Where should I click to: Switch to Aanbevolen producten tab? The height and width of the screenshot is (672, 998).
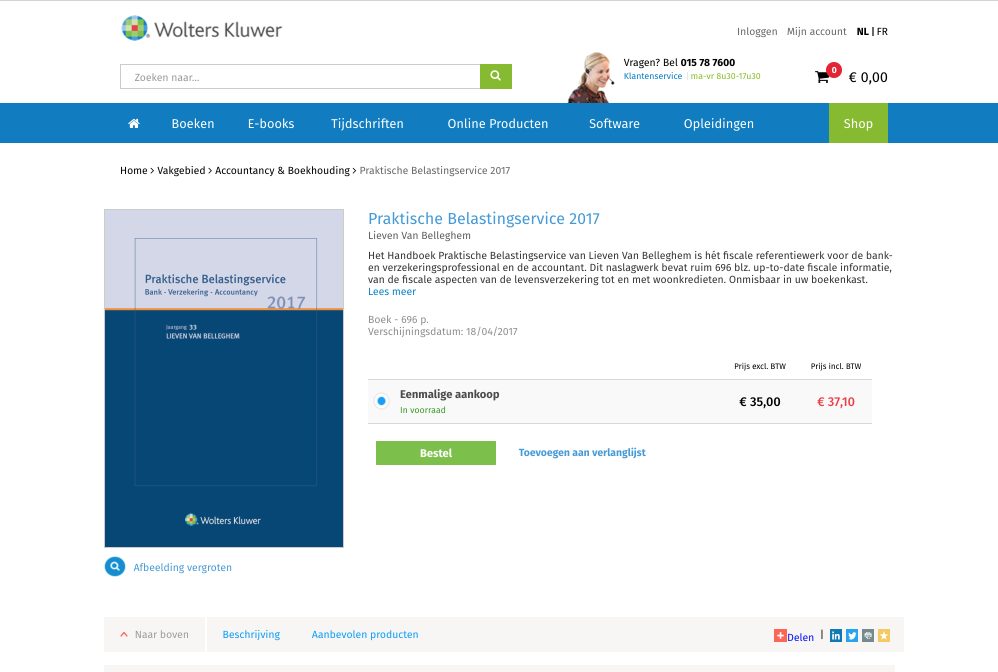(365, 635)
